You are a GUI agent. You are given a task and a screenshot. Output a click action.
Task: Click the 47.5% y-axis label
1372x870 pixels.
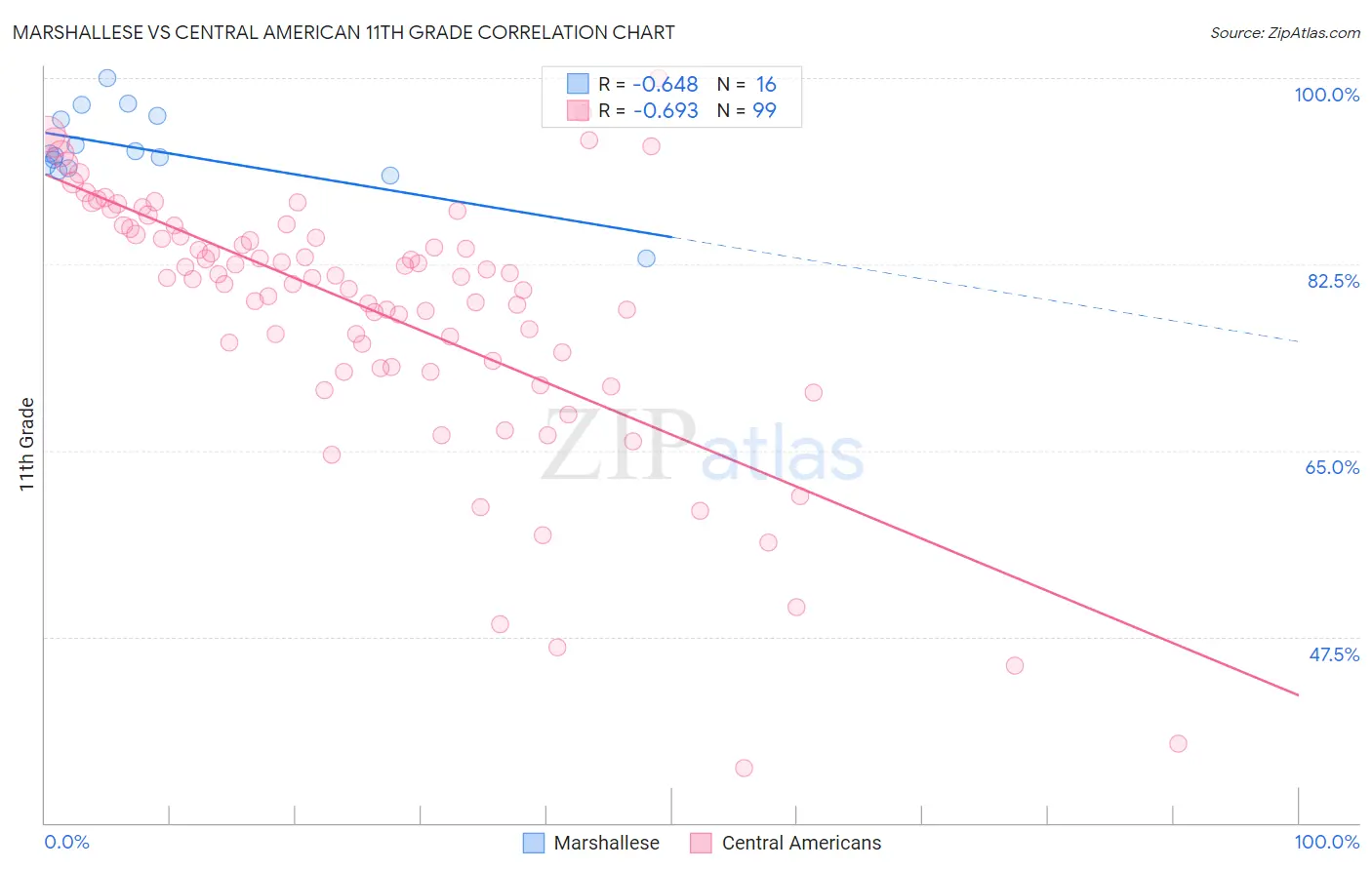(x=1334, y=654)
